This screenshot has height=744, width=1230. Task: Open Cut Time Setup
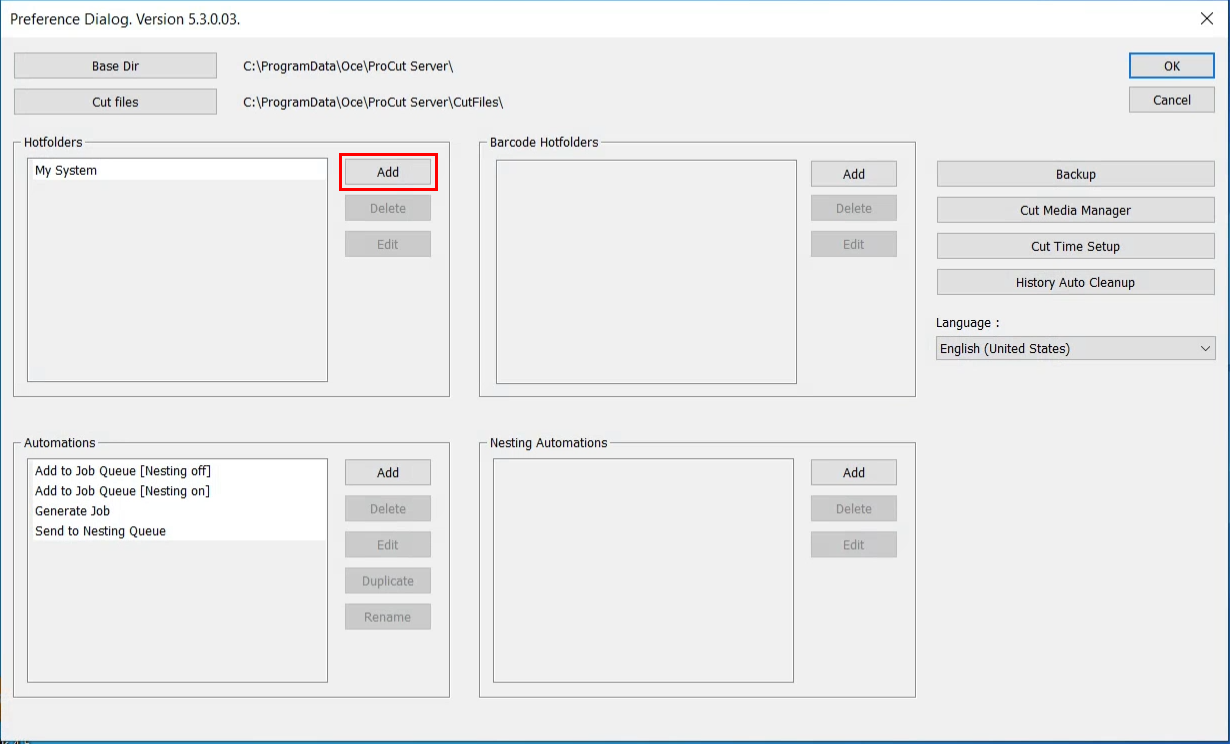point(1075,246)
